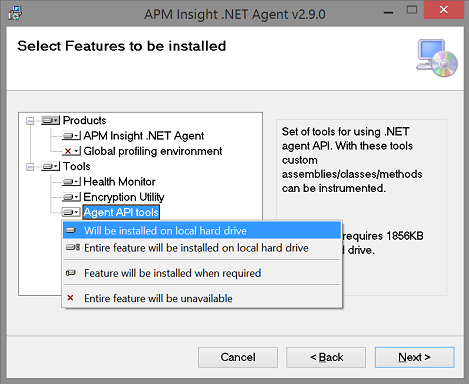The image size is (469, 384).
Task: Open the APM Insight .NET Agent feature icon dropdown
Action: pyautogui.click(x=71, y=136)
